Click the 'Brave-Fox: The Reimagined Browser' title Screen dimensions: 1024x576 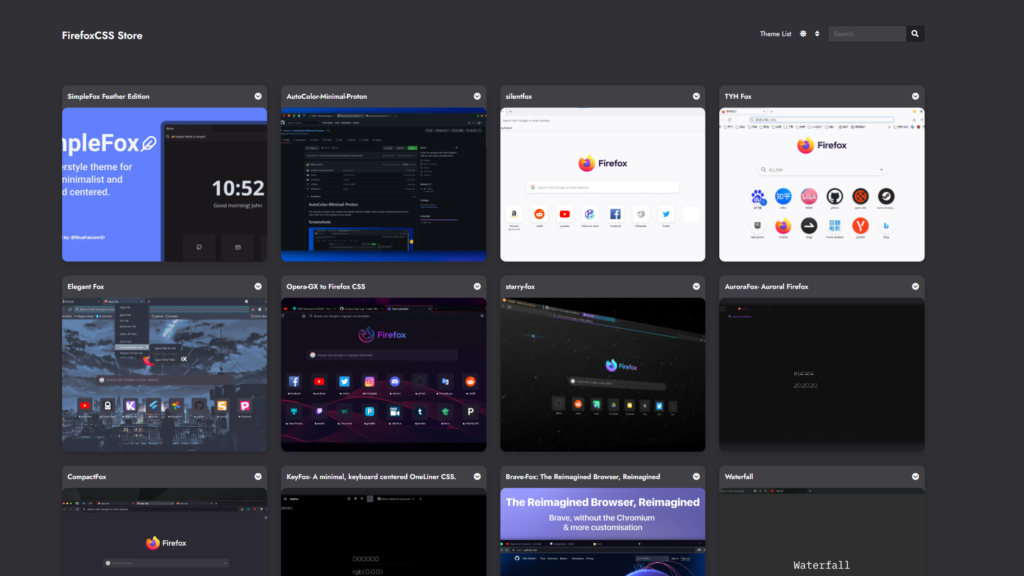583,477
